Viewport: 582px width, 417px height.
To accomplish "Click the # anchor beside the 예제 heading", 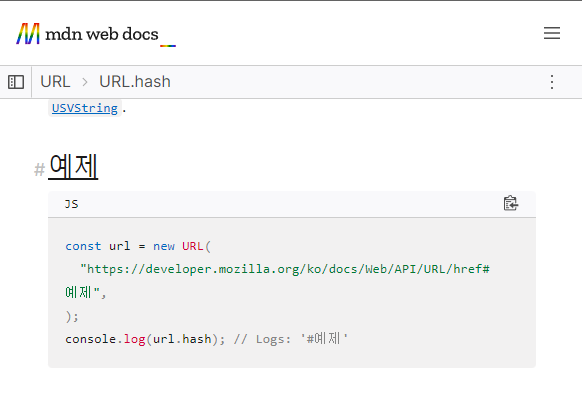I will [39, 170].
